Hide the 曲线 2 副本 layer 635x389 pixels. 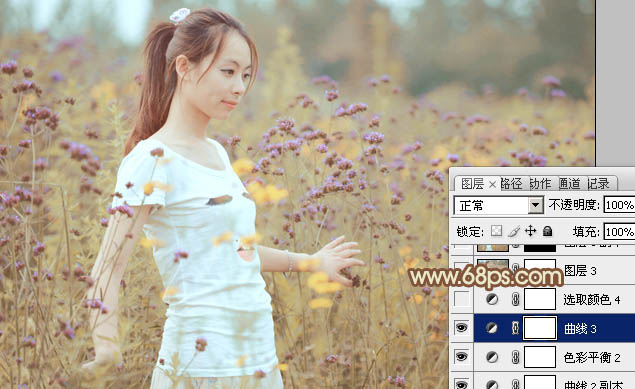click(x=461, y=384)
